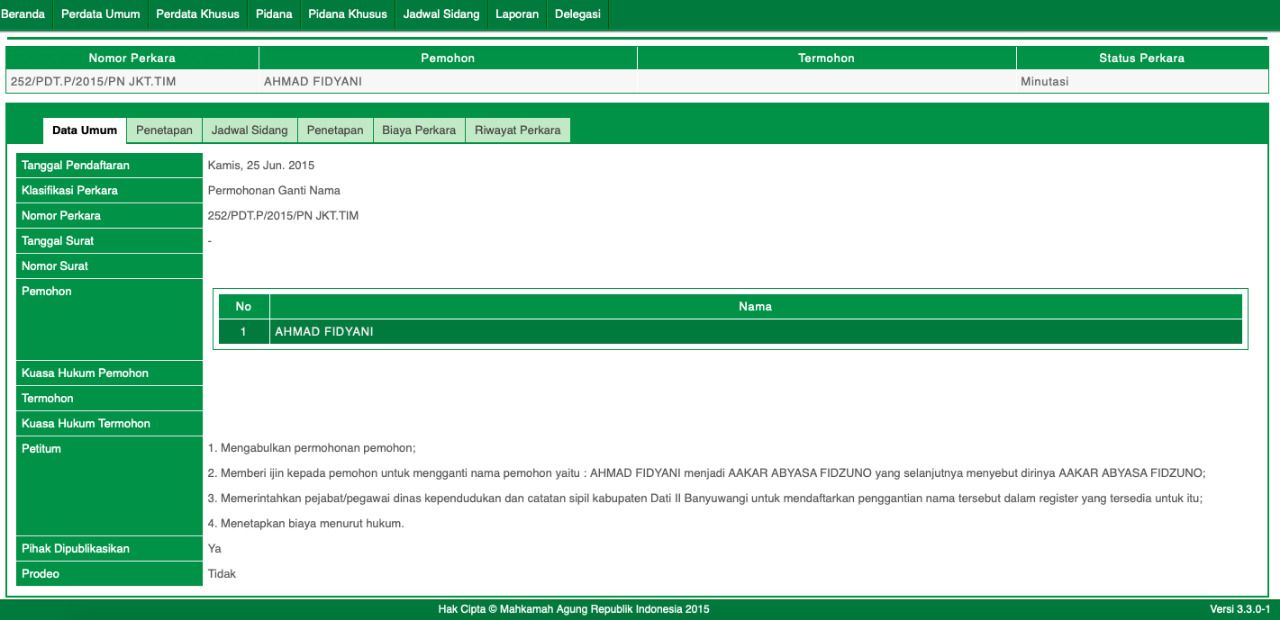Open the Perdata Khusus menu
This screenshot has height=620, width=1280.
tap(197, 14)
